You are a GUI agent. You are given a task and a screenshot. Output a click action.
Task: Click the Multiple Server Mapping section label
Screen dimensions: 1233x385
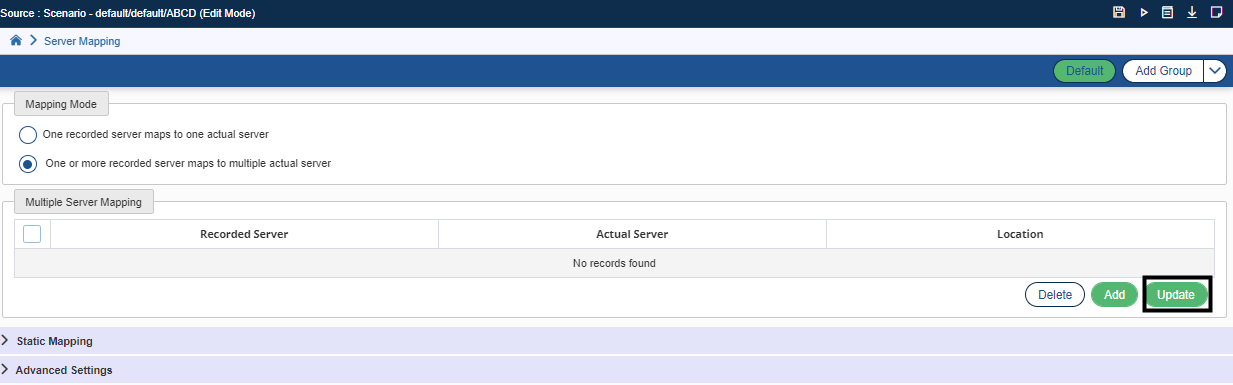coord(84,202)
